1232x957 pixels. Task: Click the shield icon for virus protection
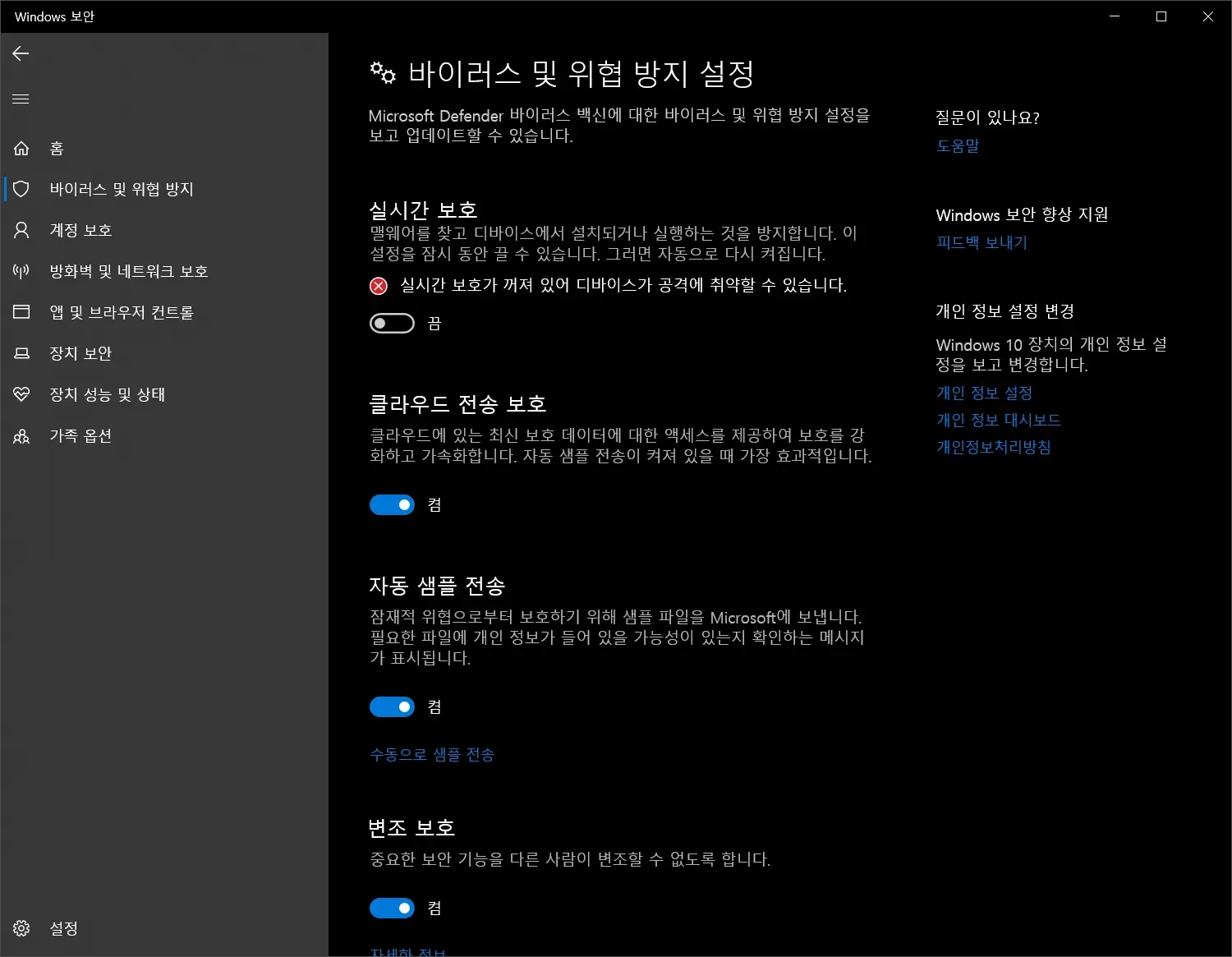coord(21,189)
